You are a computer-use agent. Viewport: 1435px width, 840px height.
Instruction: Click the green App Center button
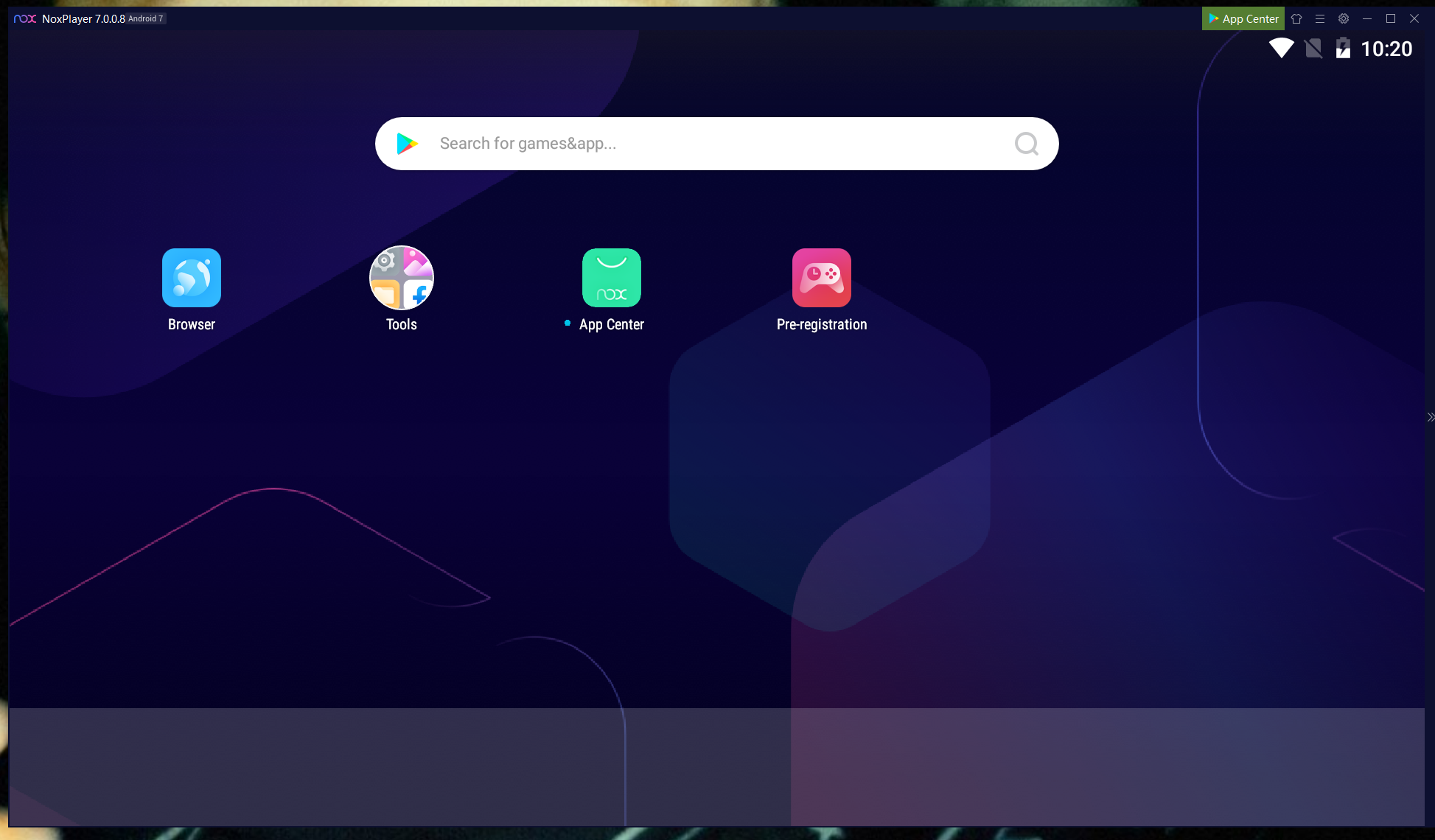coord(1243,18)
